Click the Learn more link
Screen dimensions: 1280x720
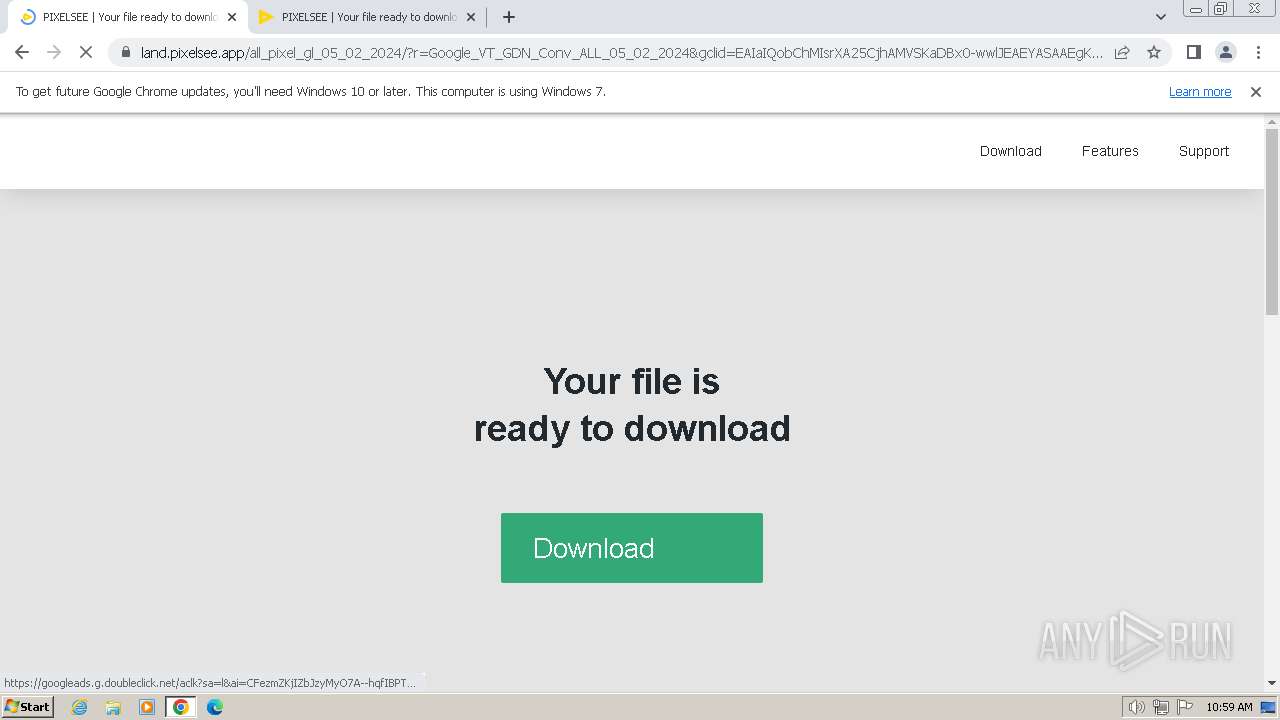click(1200, 92)
